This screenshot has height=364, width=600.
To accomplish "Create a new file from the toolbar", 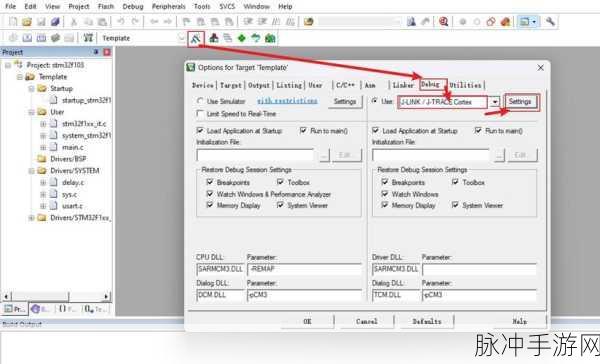I will [13, 21].
